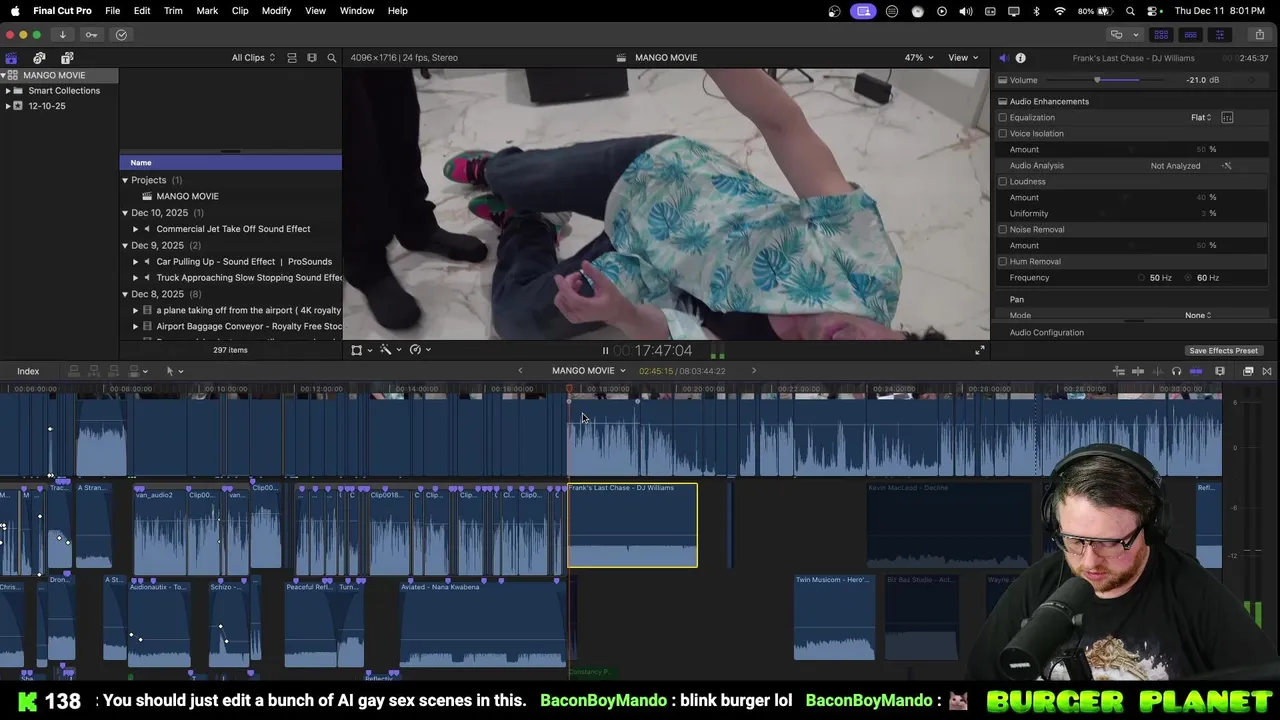The image size is (1280, 720).
Task: Switch to the Info inspector icon
Action: (x=1020, y=58)
